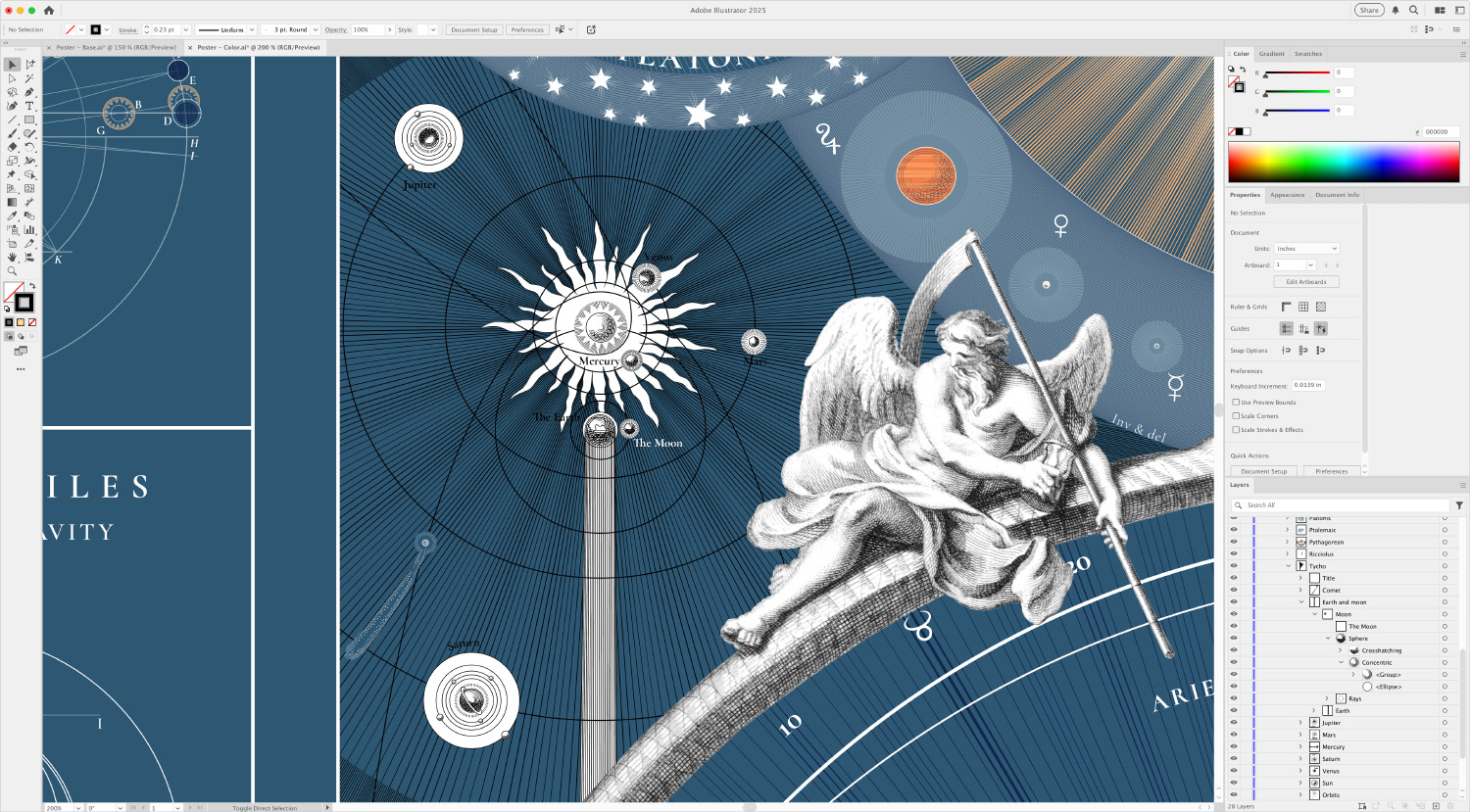Enable Scale Corners checkbox
This screenshot has height=812, width=1470.
[x=1236, y=415]
